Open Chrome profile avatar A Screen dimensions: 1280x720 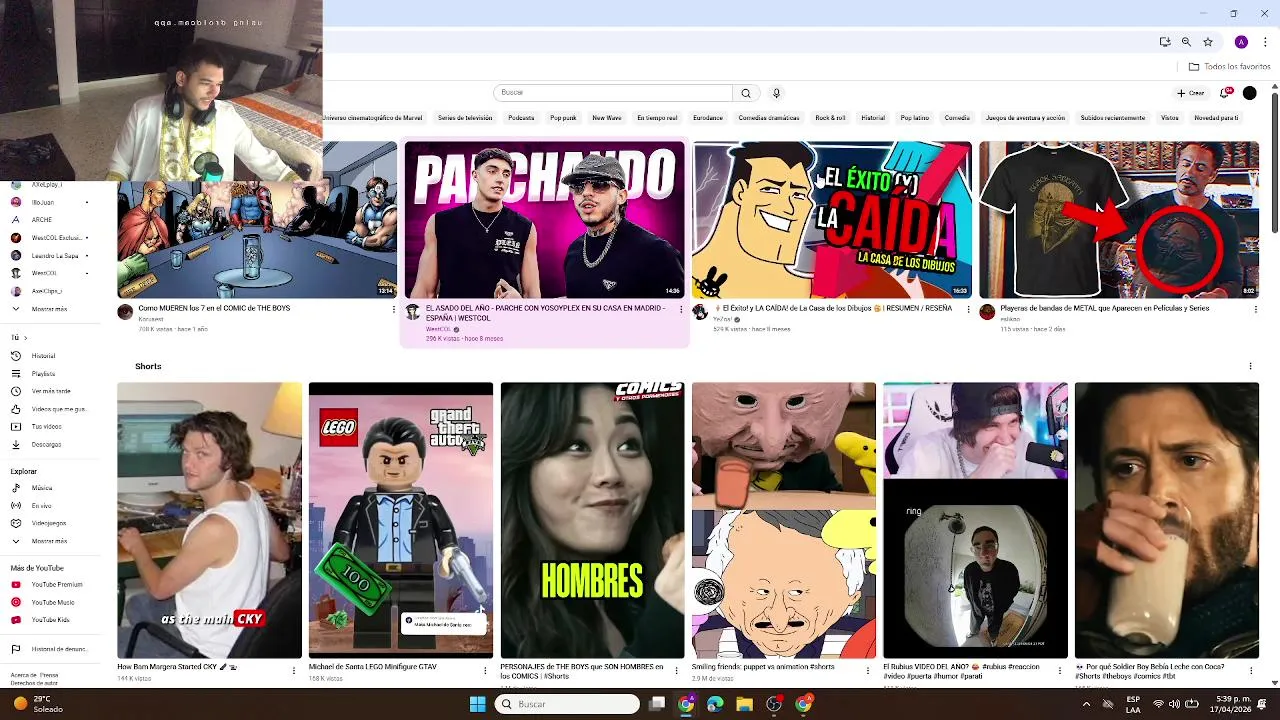pos(1241,42)
